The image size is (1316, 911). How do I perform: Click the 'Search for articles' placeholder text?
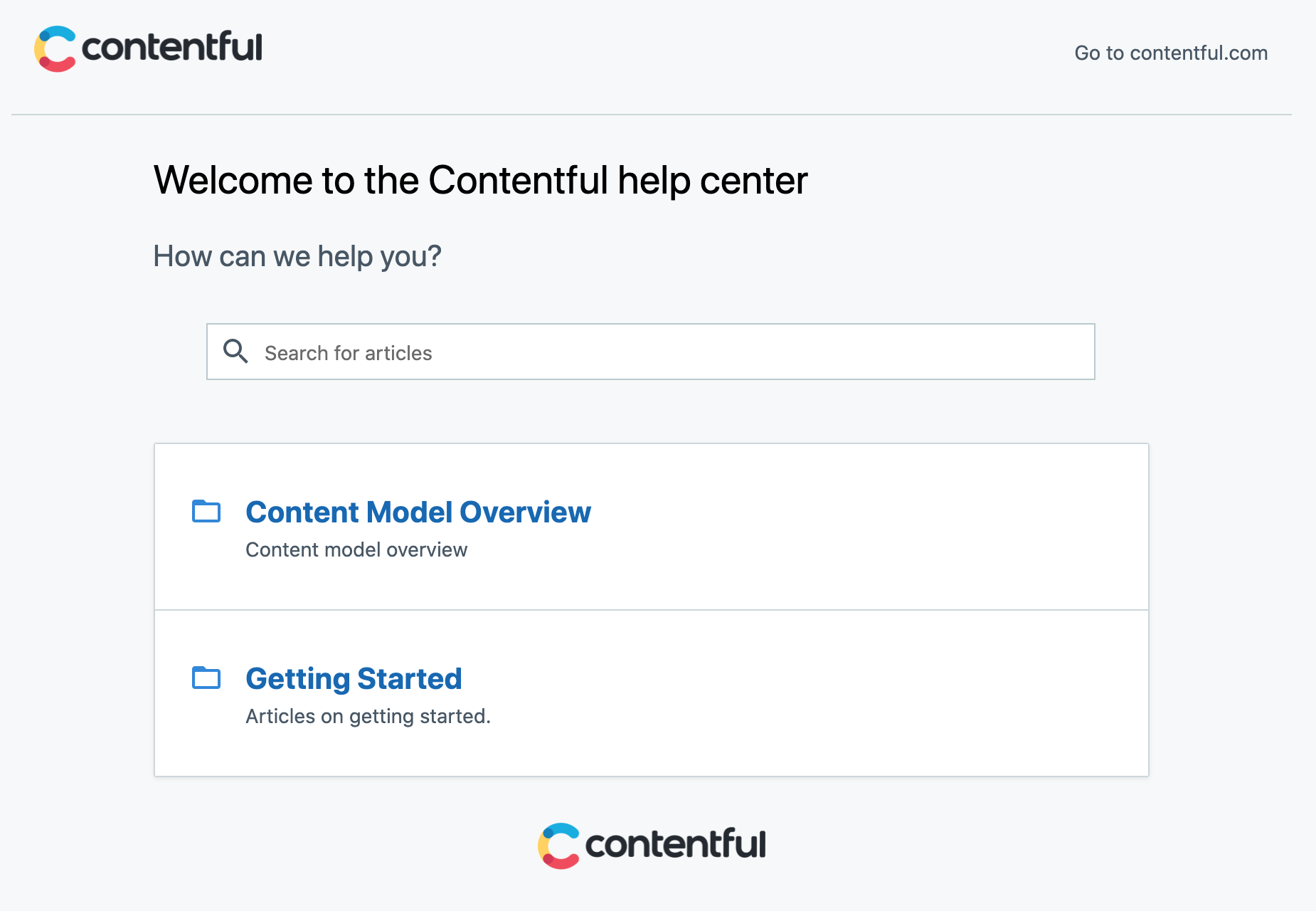coord(349,353)
